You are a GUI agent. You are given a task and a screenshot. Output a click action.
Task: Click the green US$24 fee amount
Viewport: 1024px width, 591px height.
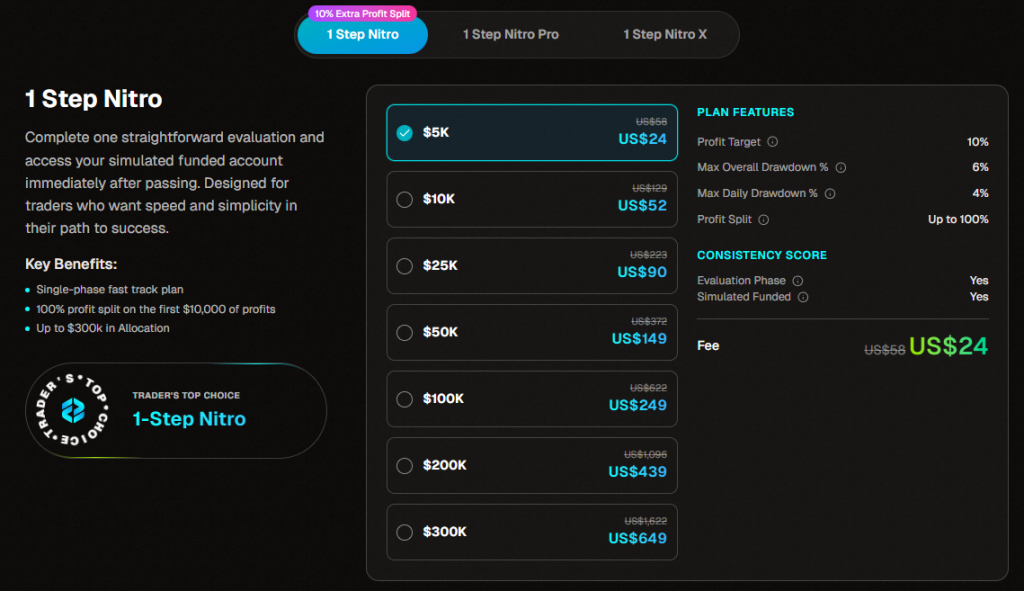click(948, 347)
